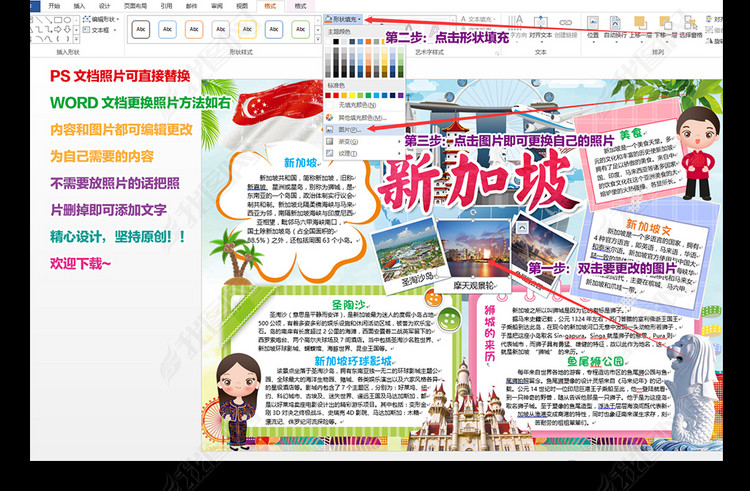Select the pink-highlighted 格式 picture tools tab
This screenshot has width=750, height=491.
(300, 6)
